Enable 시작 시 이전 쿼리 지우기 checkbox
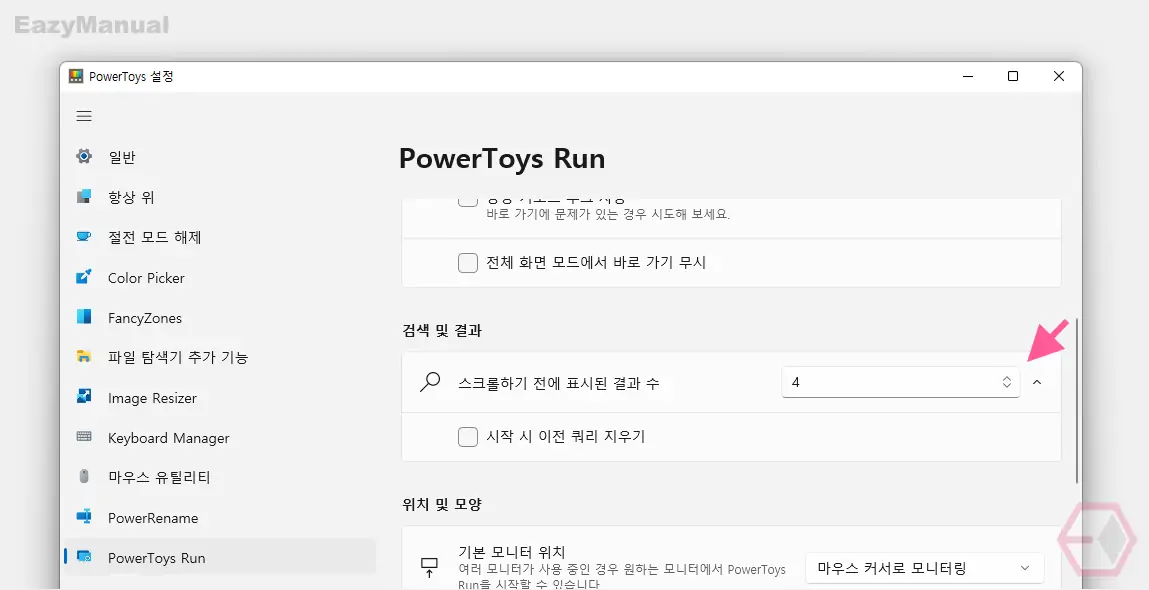Screen dimensions: 1149x590 pyautogui.click(x=468, y=437)
